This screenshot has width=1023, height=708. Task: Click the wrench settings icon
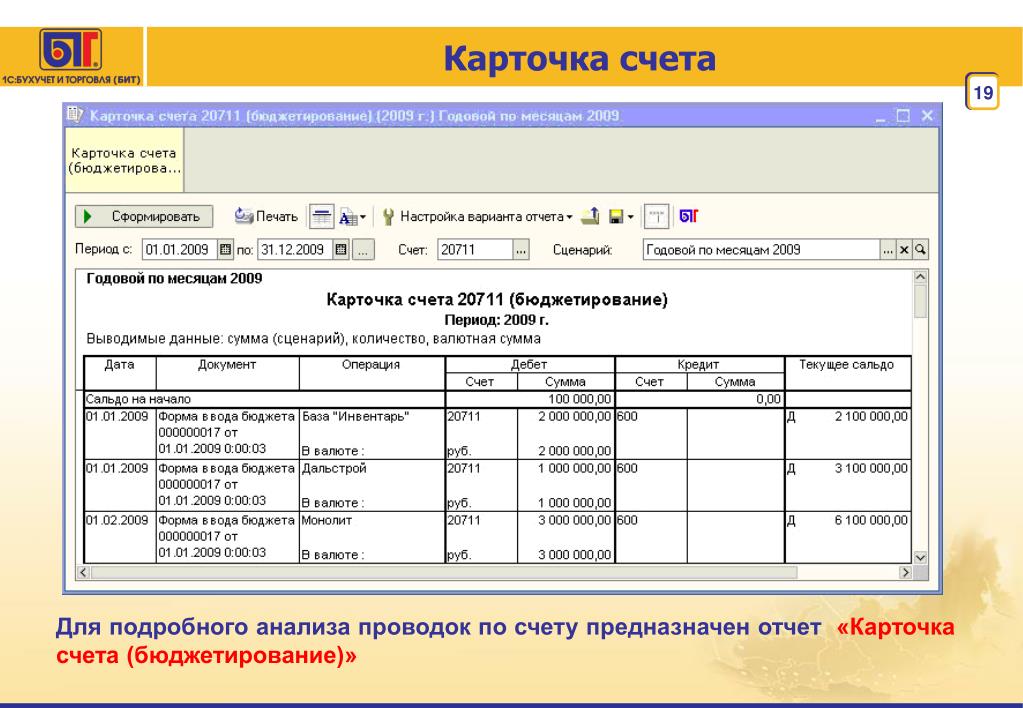tap(388, 217)
